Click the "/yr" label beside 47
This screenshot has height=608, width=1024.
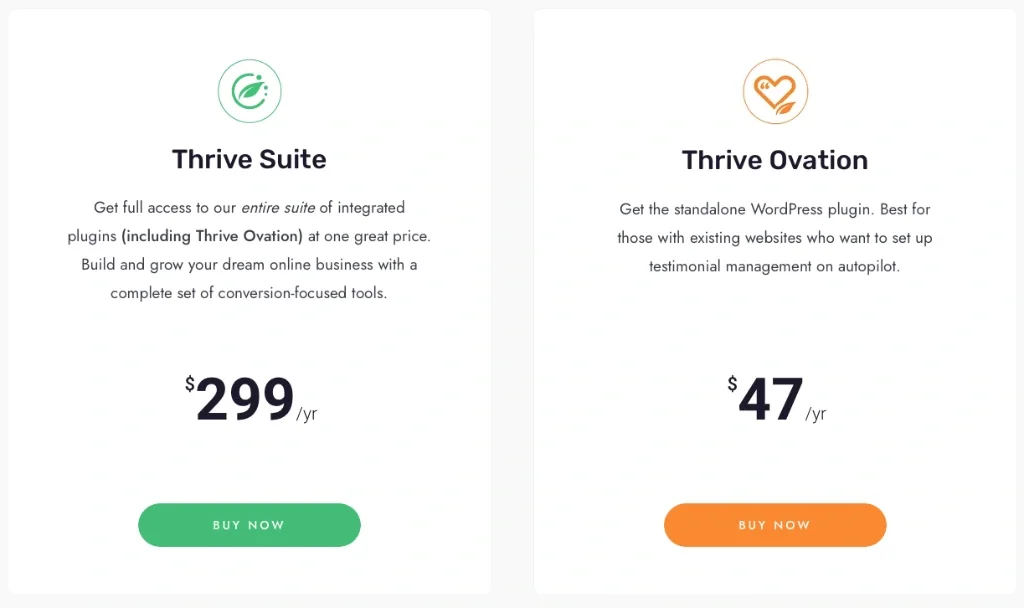coord(816,413)
